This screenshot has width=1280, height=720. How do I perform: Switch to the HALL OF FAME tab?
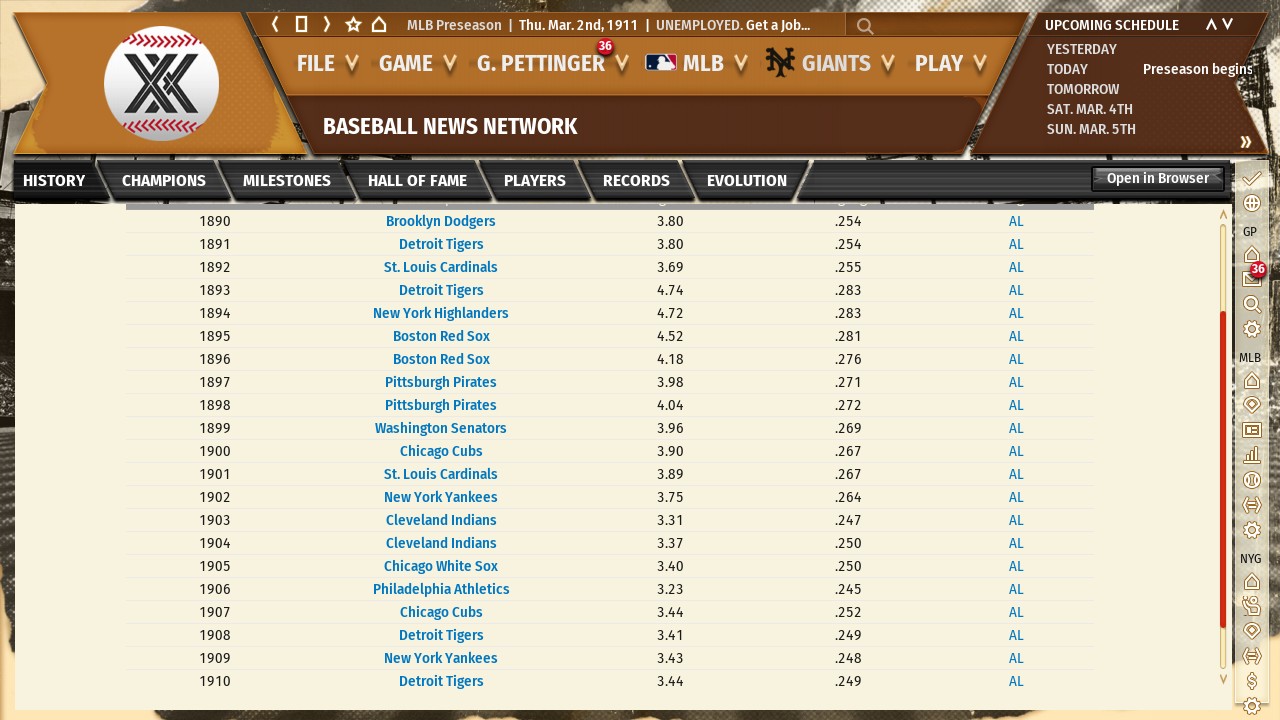point(417,181)
